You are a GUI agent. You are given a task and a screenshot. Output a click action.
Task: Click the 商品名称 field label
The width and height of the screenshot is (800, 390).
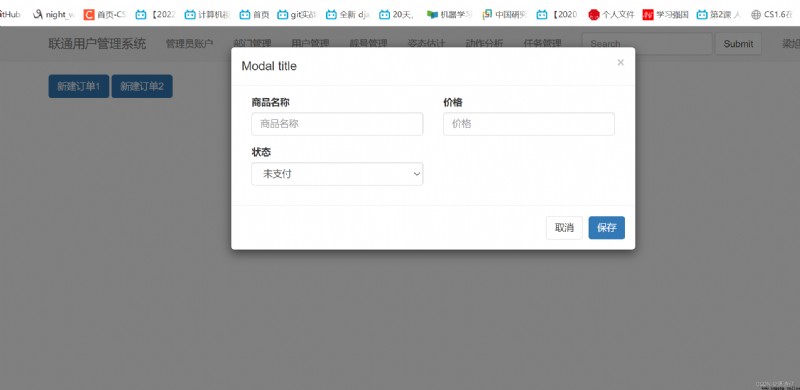[x=270, y=103]
